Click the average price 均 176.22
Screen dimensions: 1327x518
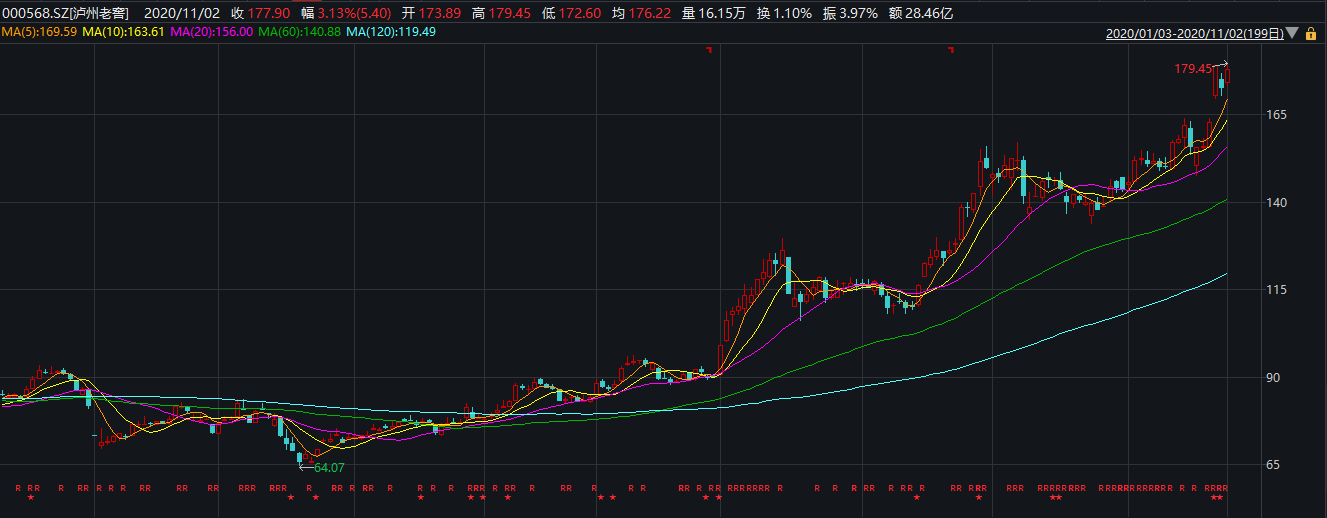click(641, 13)
